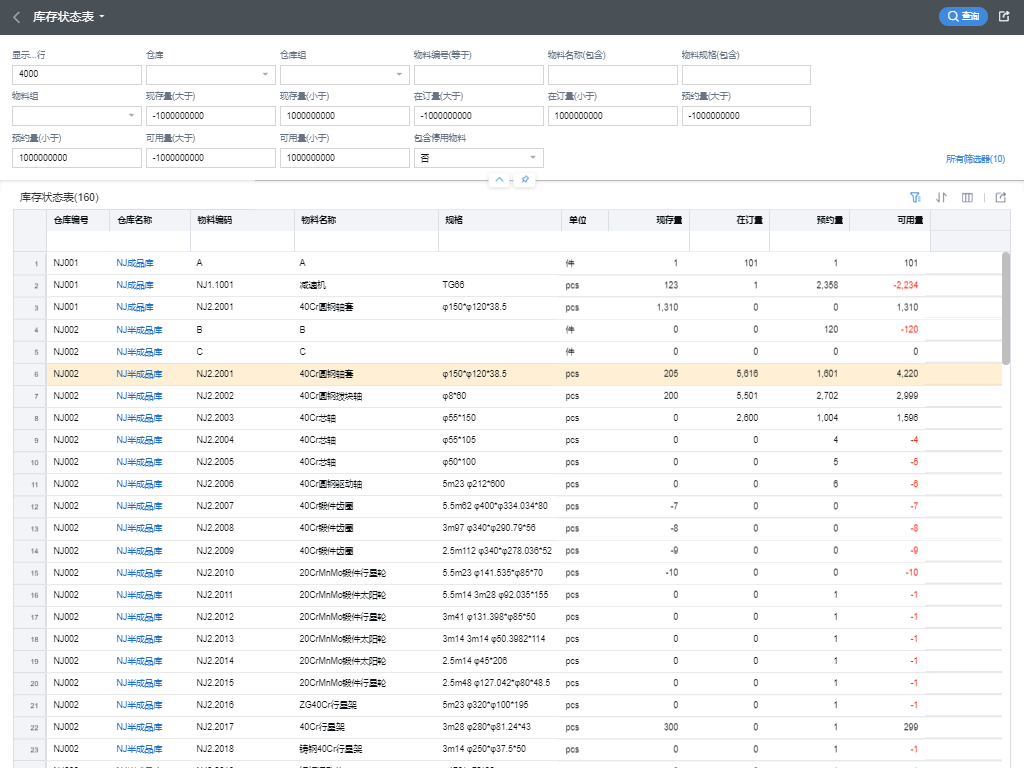This screenshot has width=1024, height=768.
Task: Click the 预约量 column header
Action: tap(810, 220)
